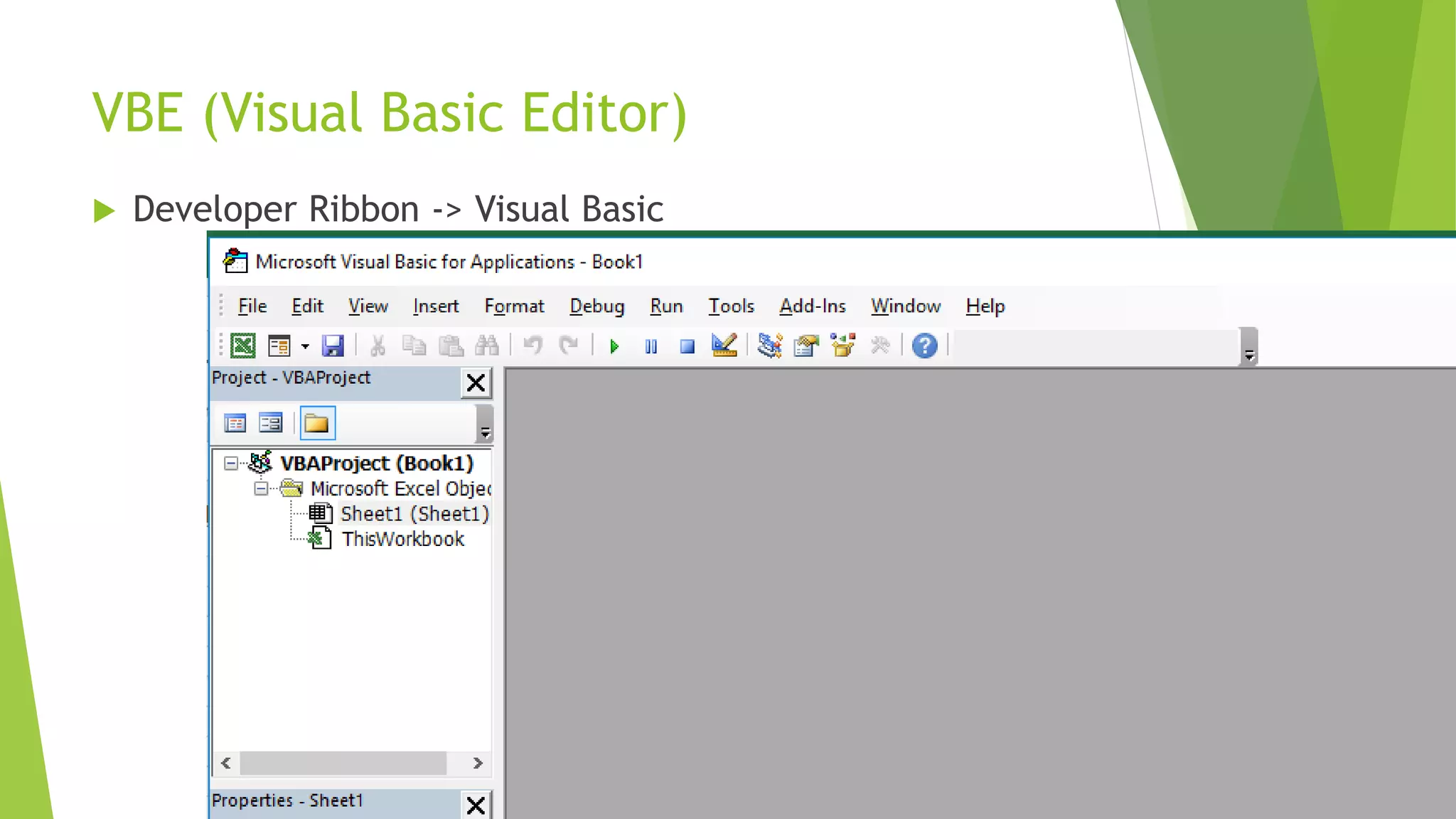This screenshot has height=819, width=1456.
Task: Click the Copy toolbar icon
Action: tap(414, 346)
